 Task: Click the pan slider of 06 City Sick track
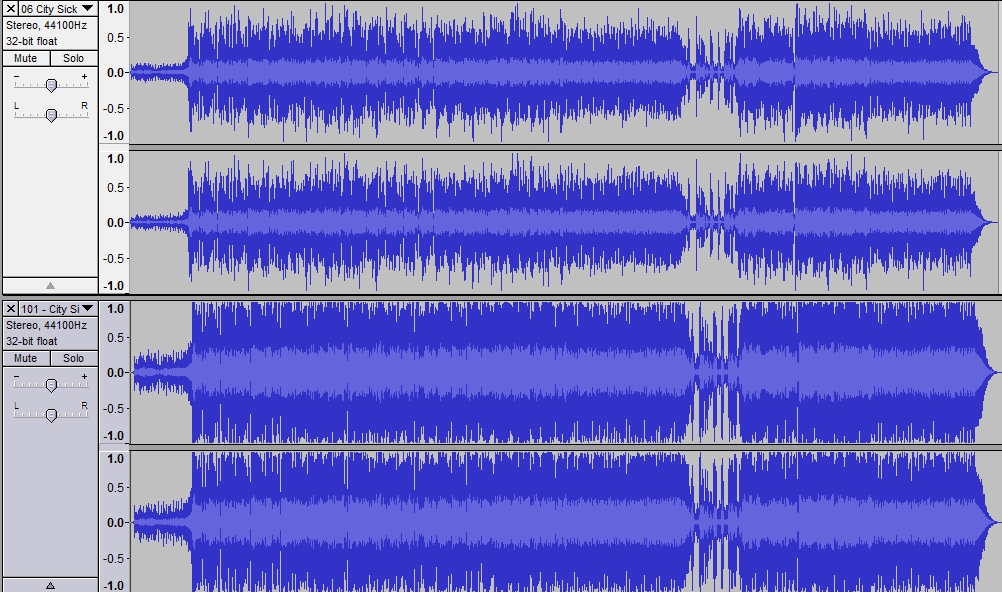(x=51, y=114)
